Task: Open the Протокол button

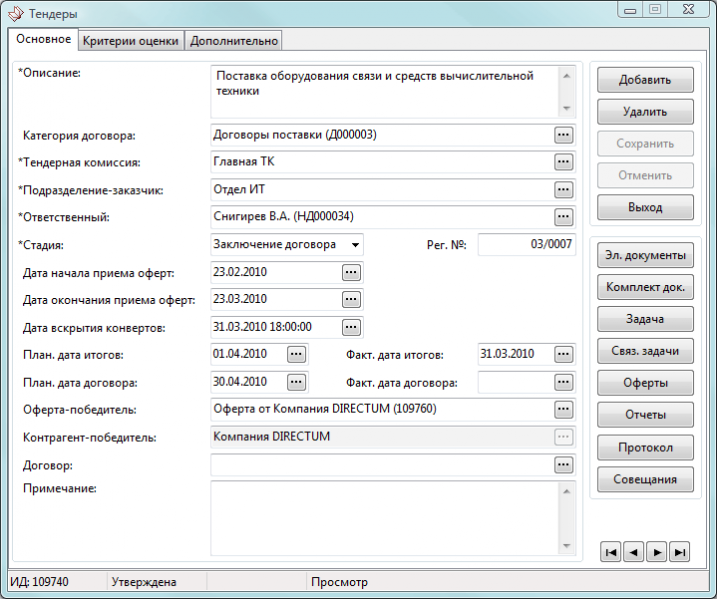Action: pos(644,447)
